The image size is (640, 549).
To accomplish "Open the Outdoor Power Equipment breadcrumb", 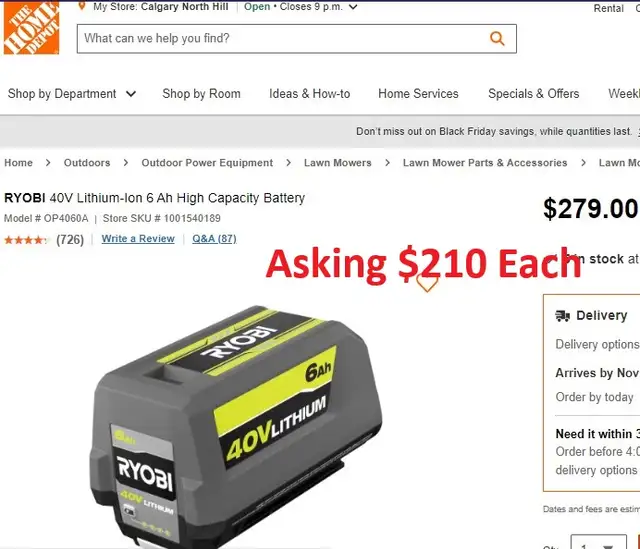I will pyautogui.click(x=207, y=163).
